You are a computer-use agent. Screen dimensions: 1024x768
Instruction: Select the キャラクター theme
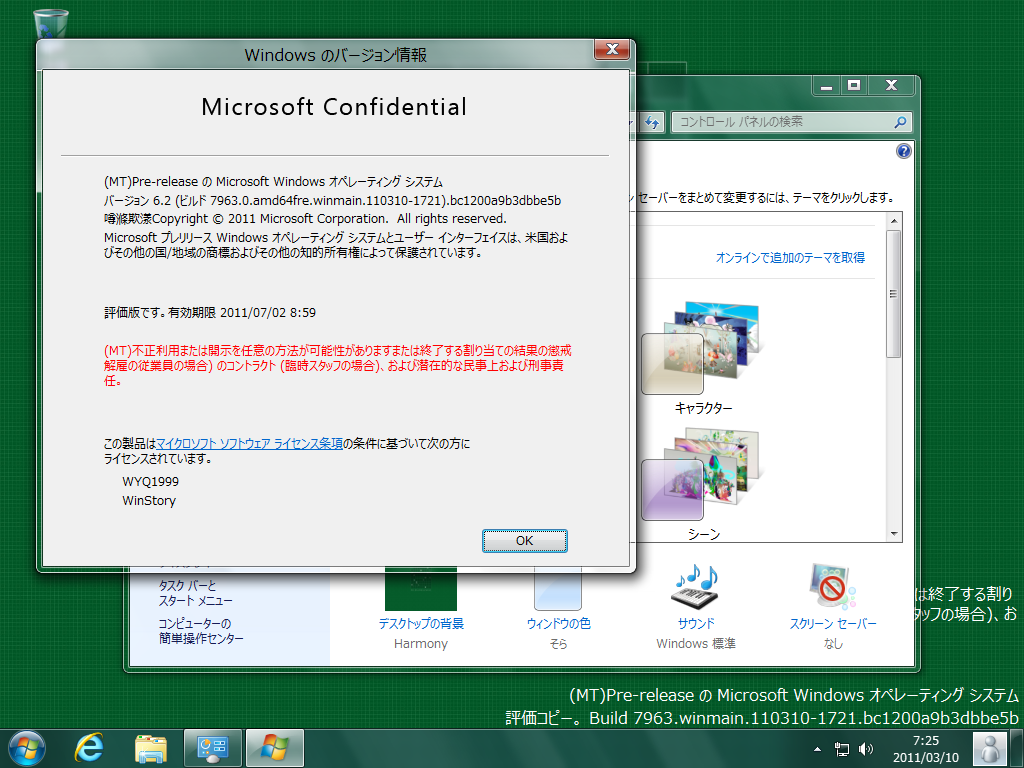click(702, 358)
